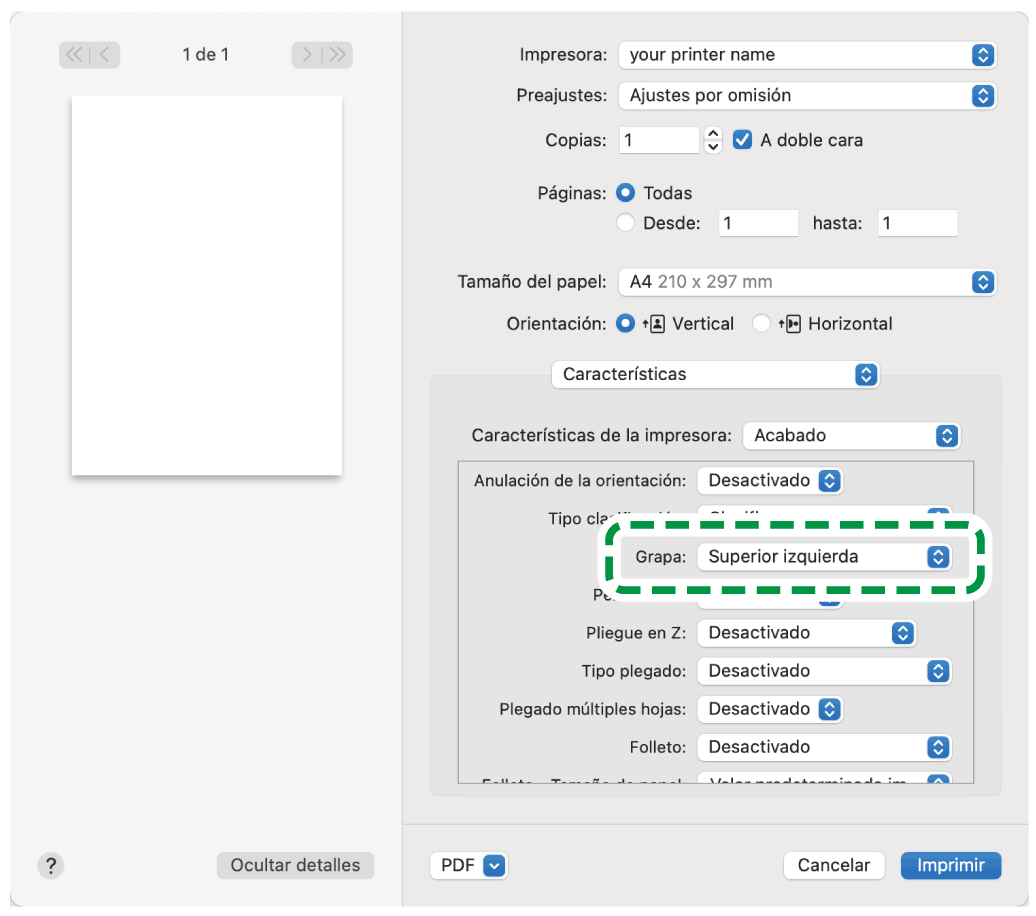Open the PDF options arrow menu
The image size is (1036, 916).
[495, 866]
